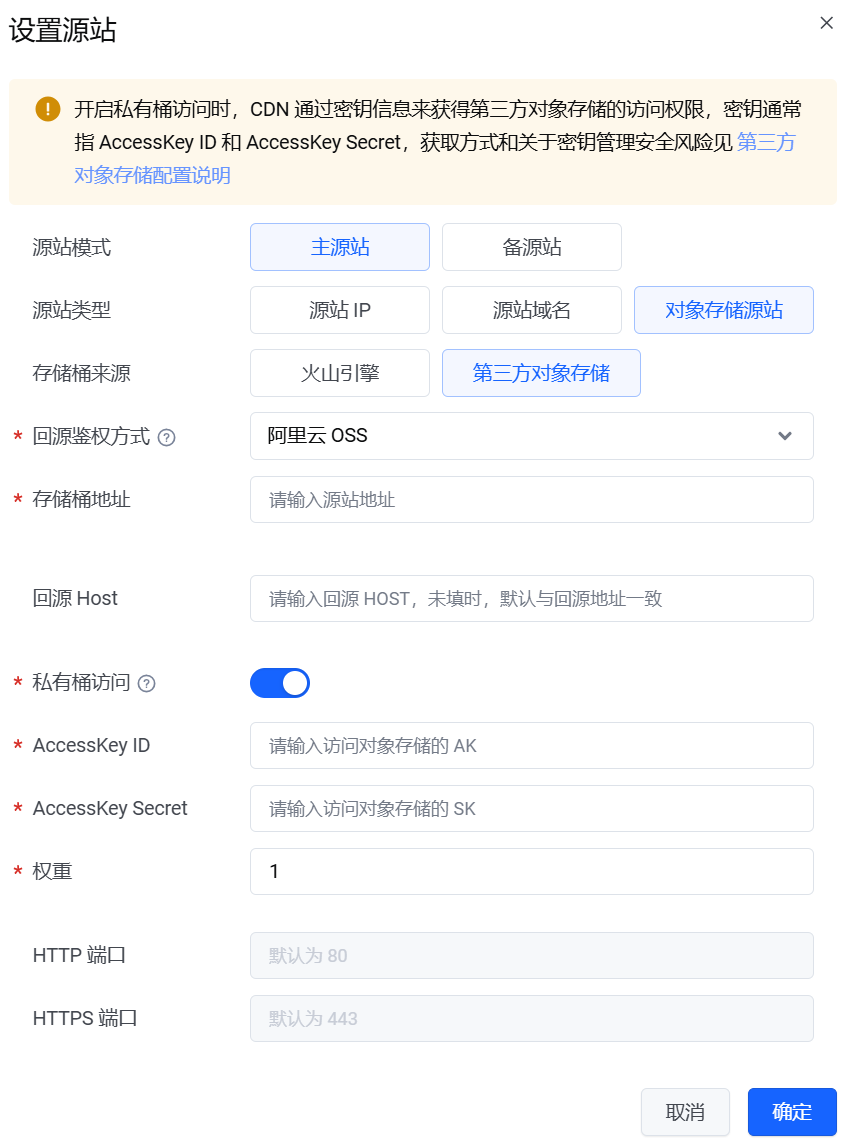Choose 源站 IP as origin type
Image resolution: width=848 pixels, height=1146 pixels.
coord(340,310)
